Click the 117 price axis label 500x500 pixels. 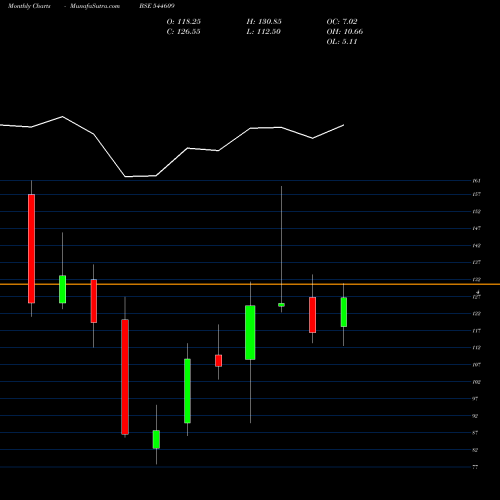tap(476, 331)
